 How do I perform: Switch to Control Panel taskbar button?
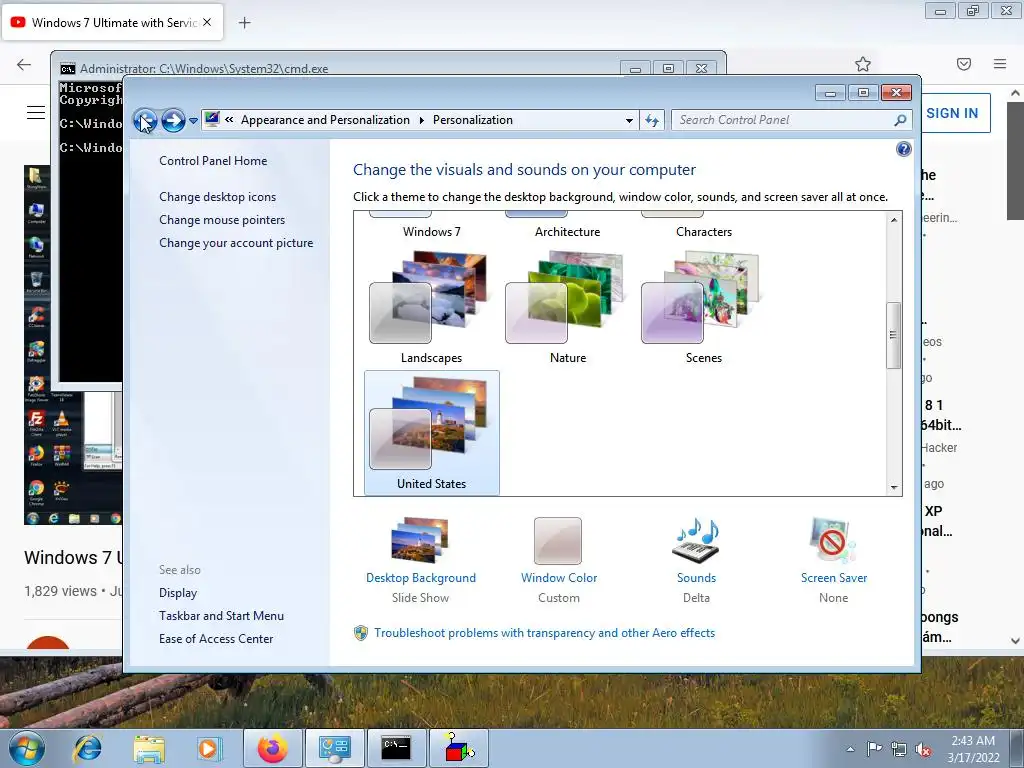pos(334,748)
